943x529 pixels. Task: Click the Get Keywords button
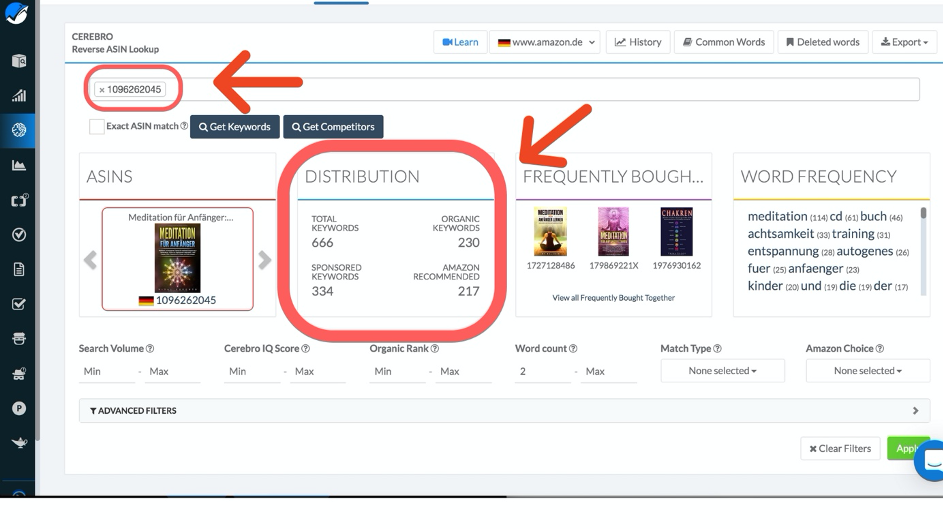pos(235,127)
